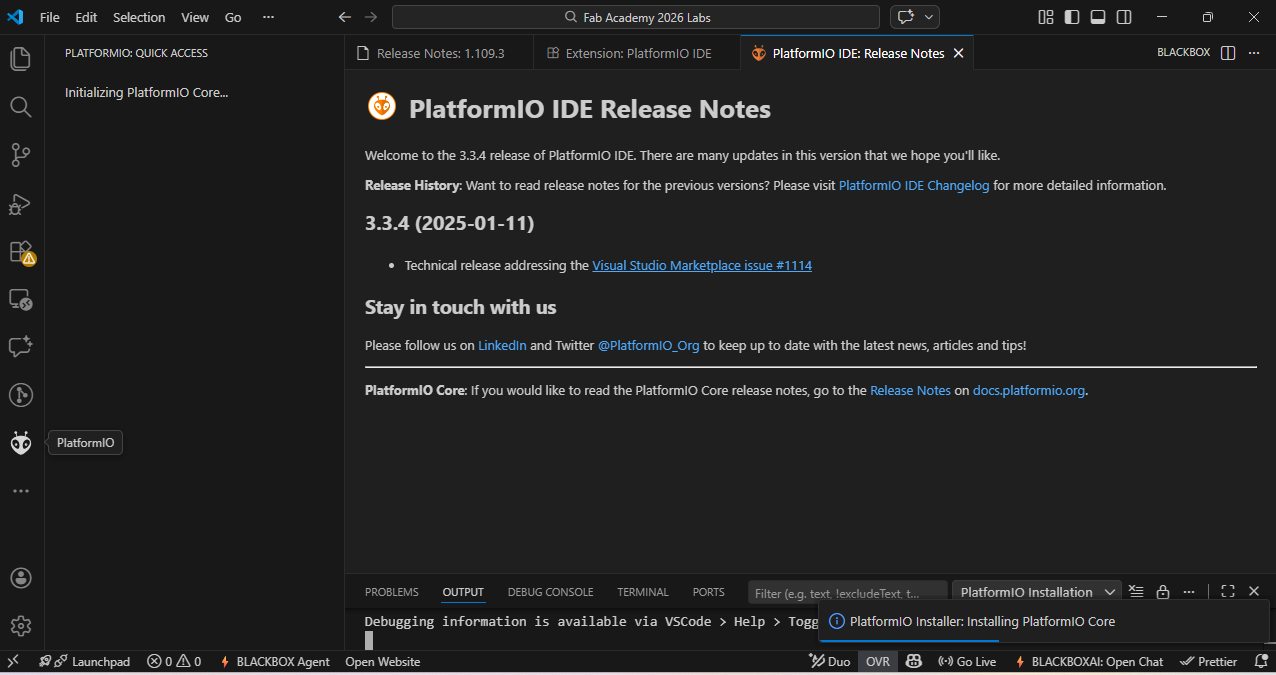Open the Git graph icon in activity bar
Viewport: 1276px width, 675px height.
21,395
